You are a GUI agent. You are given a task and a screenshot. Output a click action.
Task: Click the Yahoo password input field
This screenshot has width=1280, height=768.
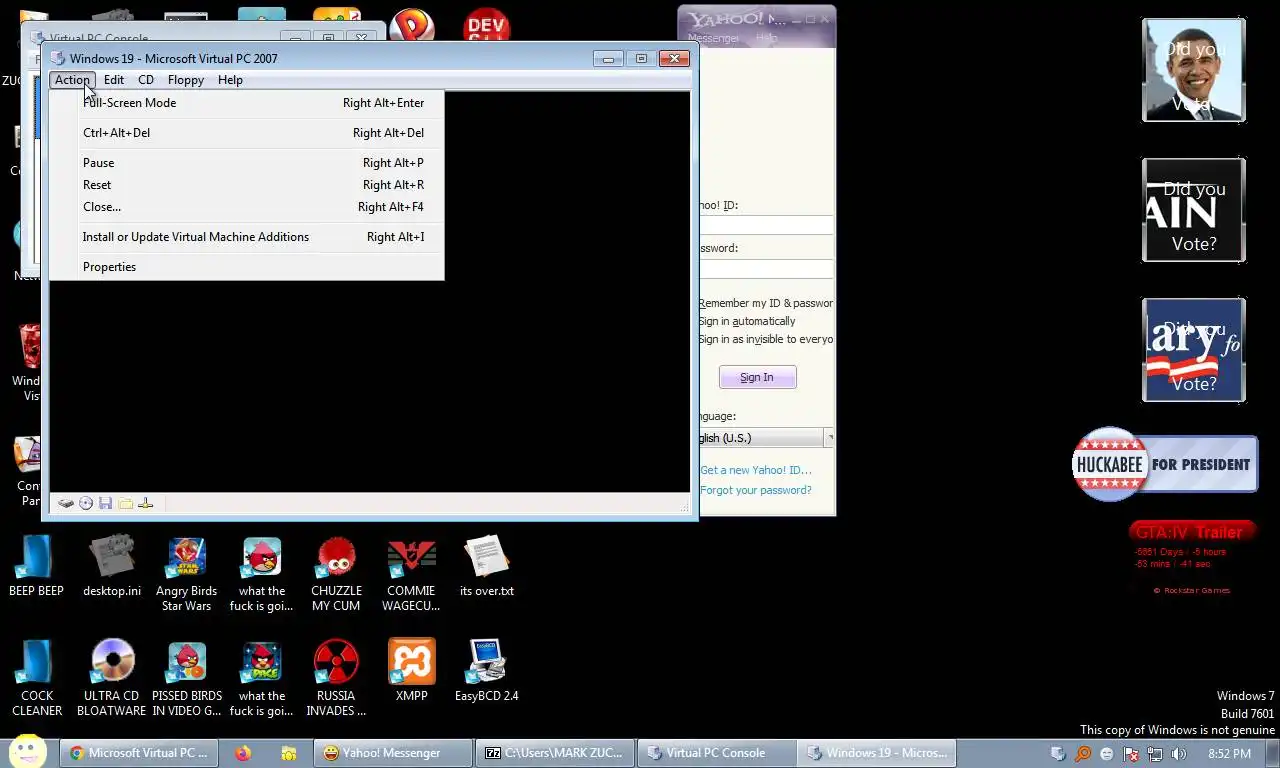766,268
